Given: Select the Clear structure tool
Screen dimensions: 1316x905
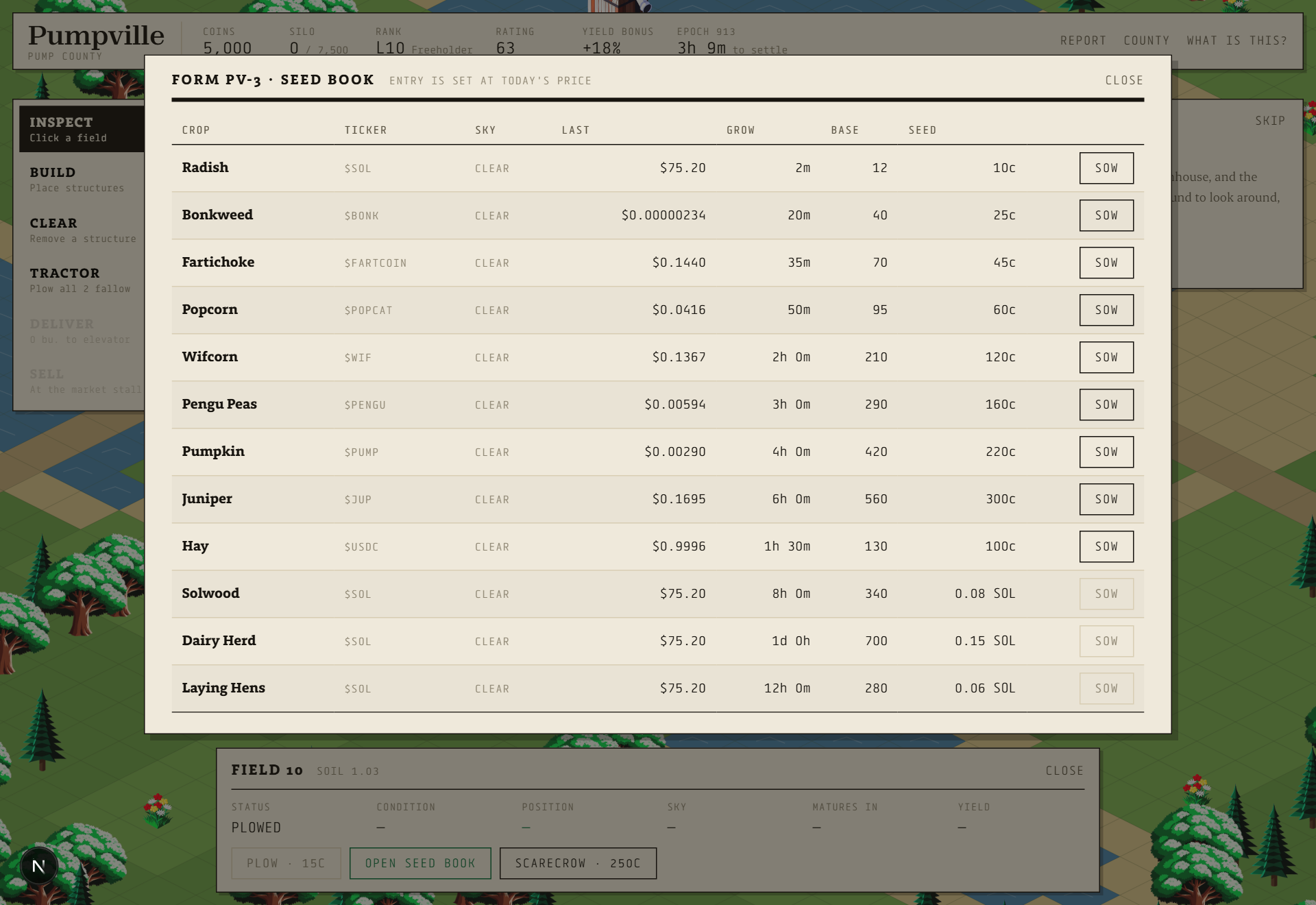Looking at the screenshot, I should click(82, 230).
